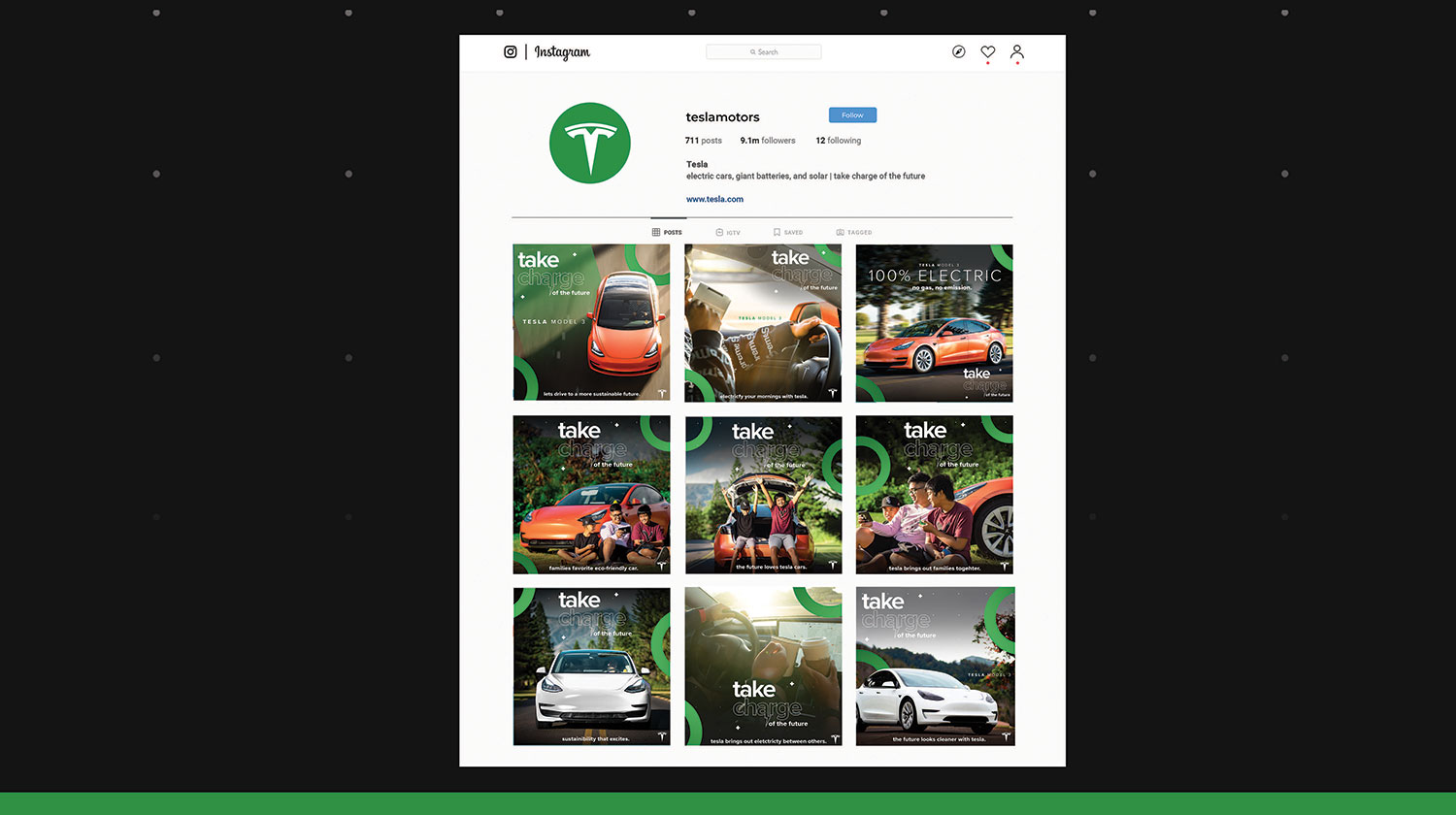Switch to the Tagged tab
The width and height of the screenshot is (1456, 815).
pos(854,233)
